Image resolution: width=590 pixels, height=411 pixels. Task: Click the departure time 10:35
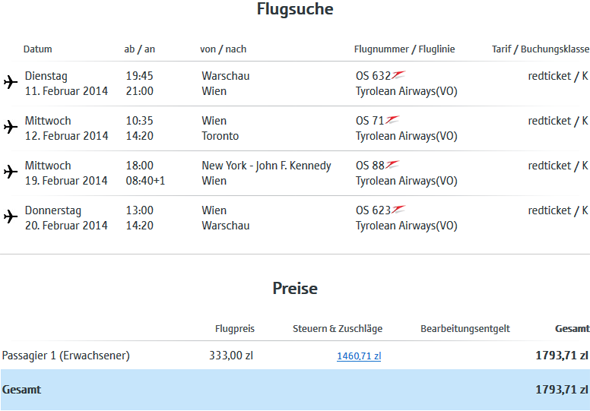[139, 121]
